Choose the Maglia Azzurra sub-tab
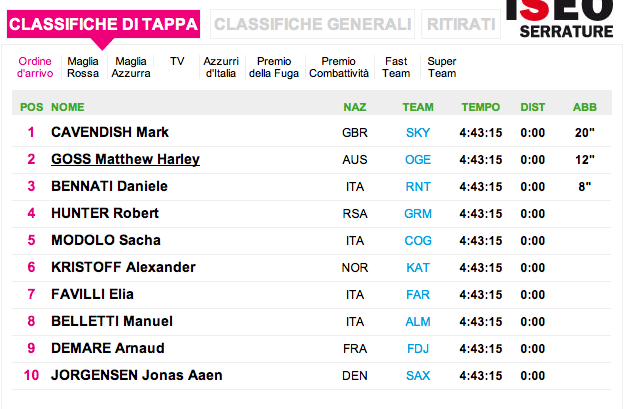Screen dimensions: 624x409 [x=131, y=67]
